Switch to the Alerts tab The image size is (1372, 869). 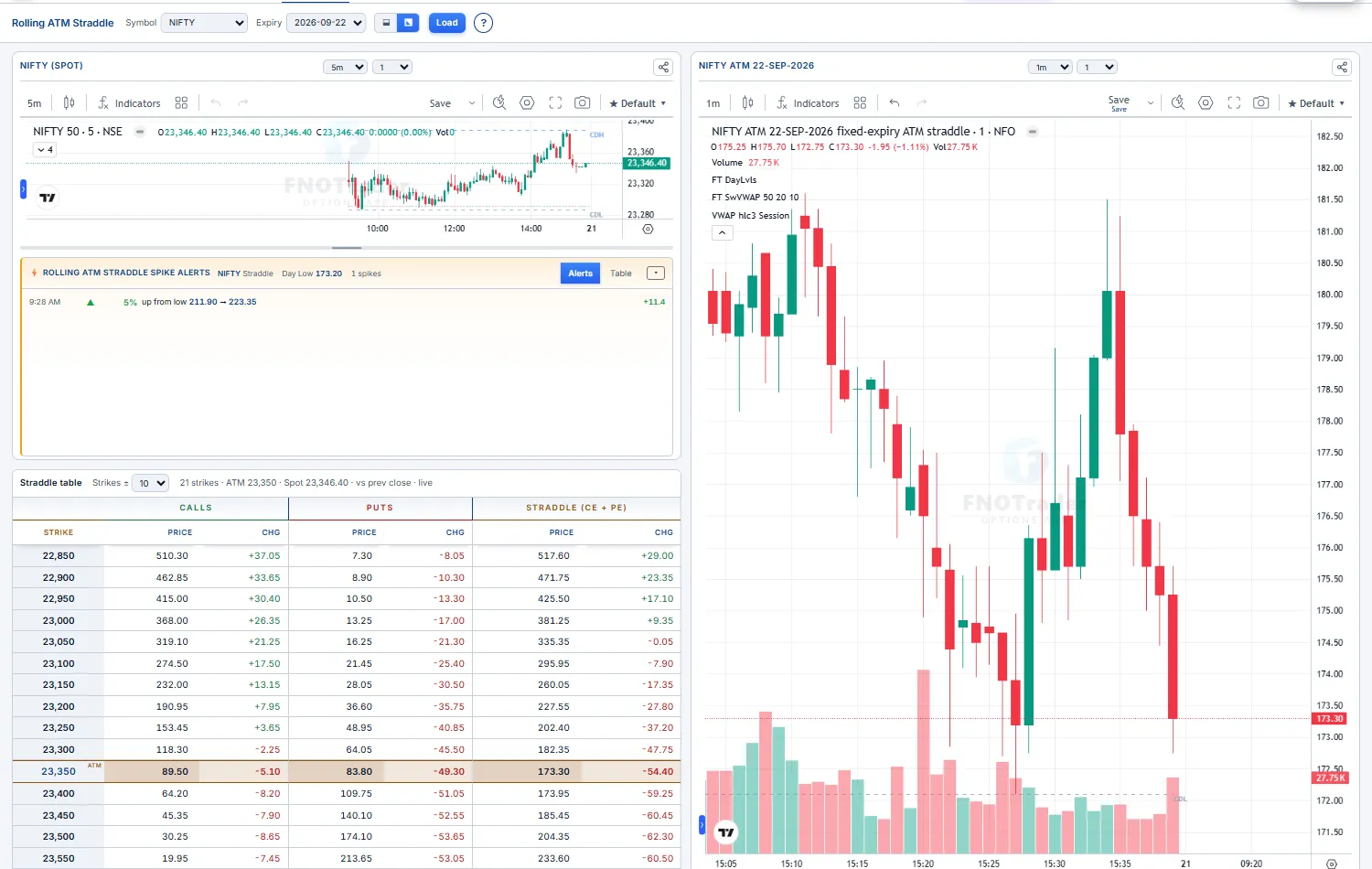pyautogui.click(x=580, y=274)
